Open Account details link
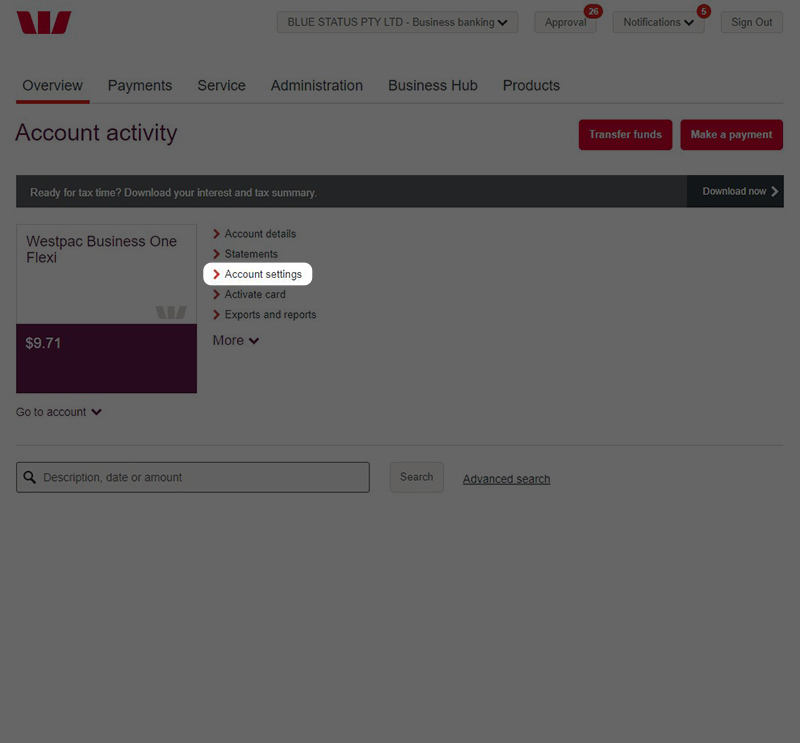The height and width of the screenshot is (743, 800). coord(260,234)
